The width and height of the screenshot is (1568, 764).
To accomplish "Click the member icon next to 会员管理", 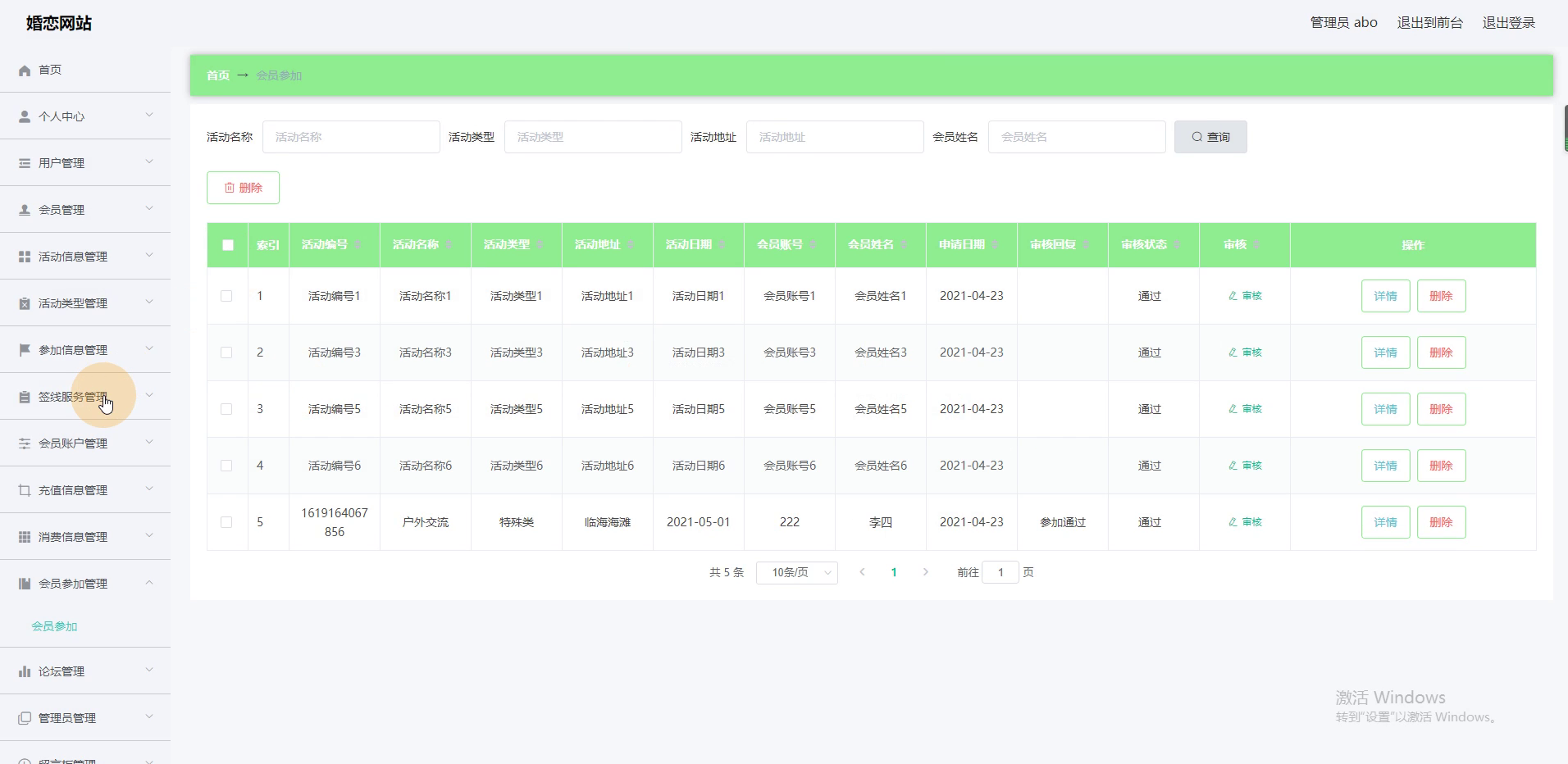I will click(x=25, y=211).
